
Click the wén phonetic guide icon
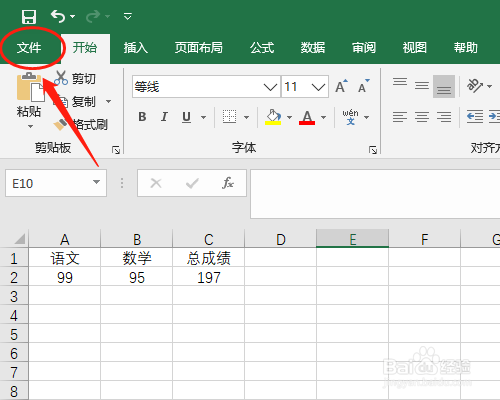point(350,117)
